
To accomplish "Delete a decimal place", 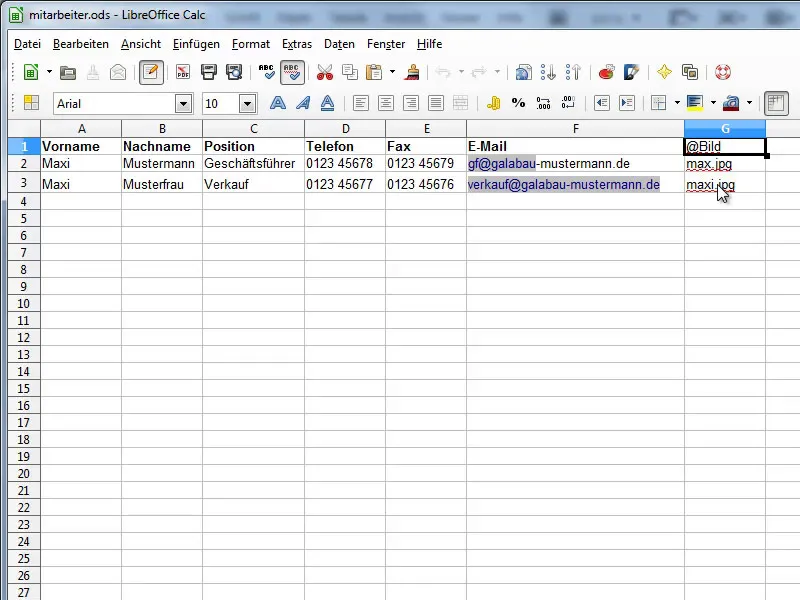I will (x=568, y=104).
